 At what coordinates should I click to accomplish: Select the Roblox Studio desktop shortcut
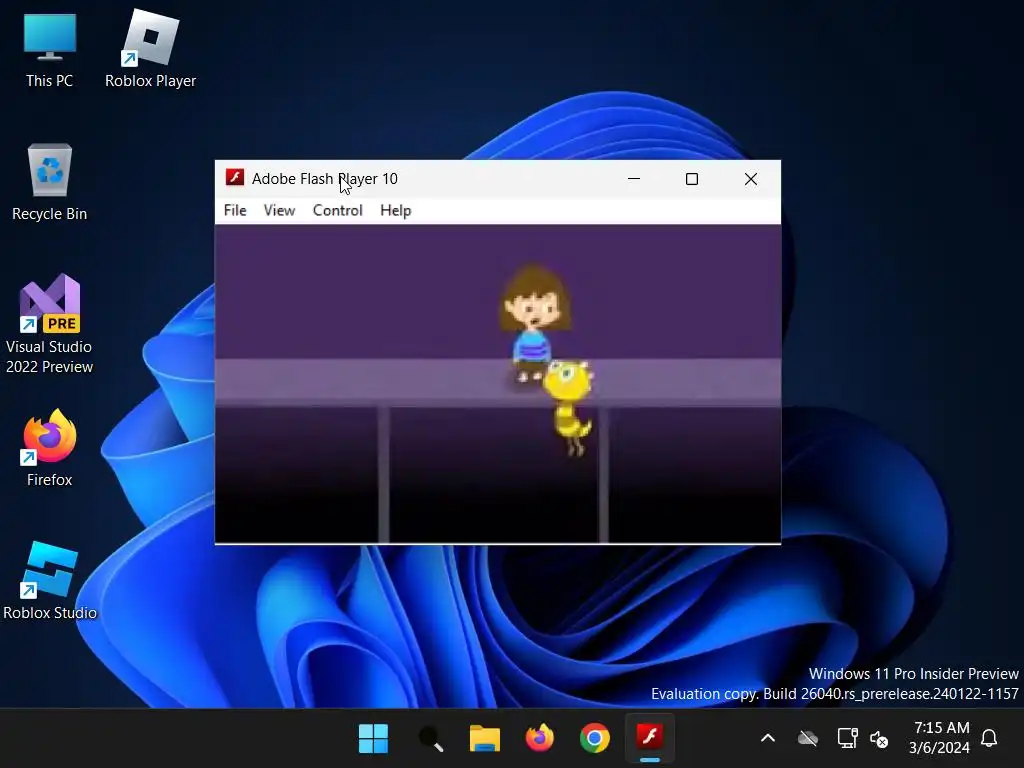pos(50,581)
